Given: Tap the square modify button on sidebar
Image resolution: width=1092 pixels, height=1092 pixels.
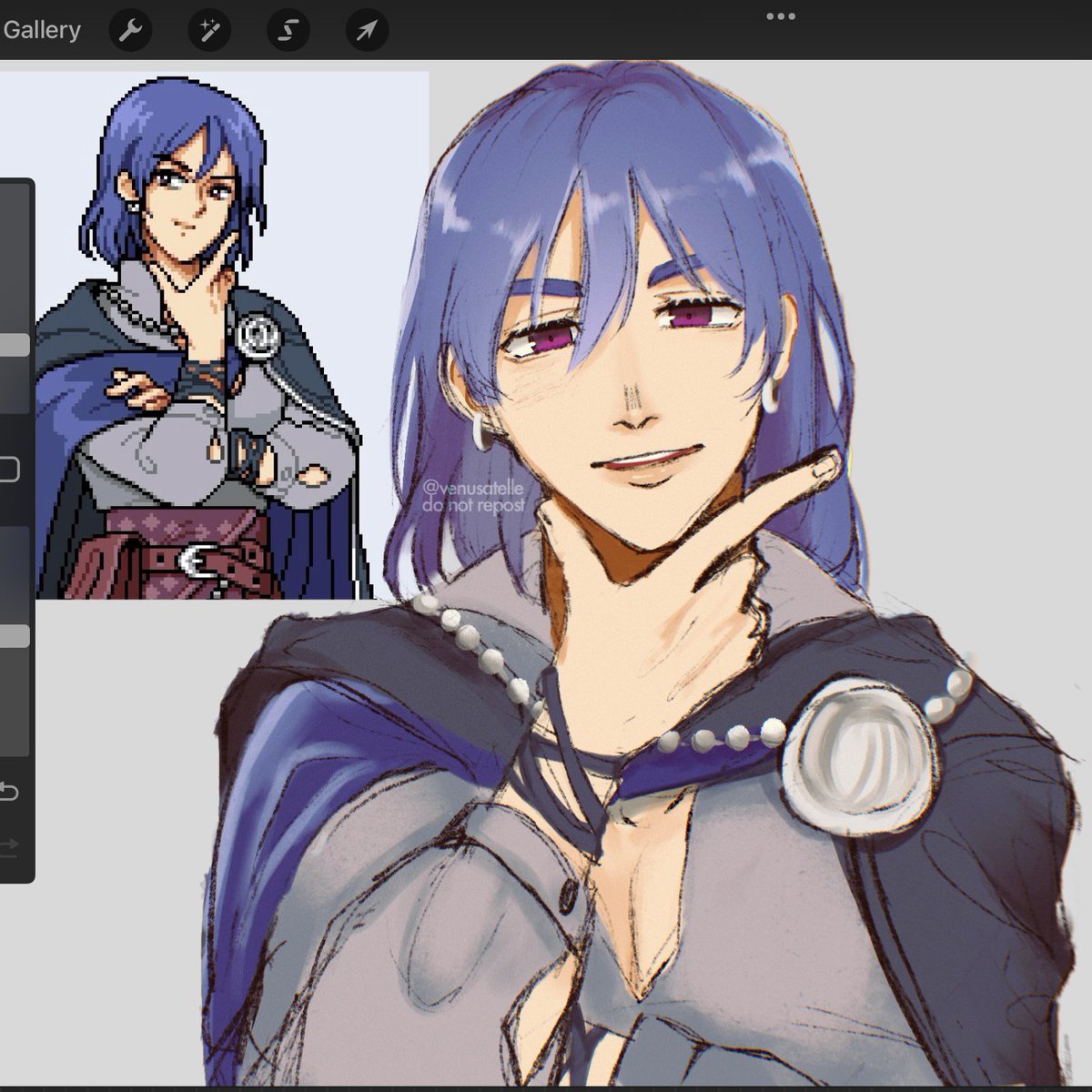Looking at the screenshot, I should [x=9, y=470].
